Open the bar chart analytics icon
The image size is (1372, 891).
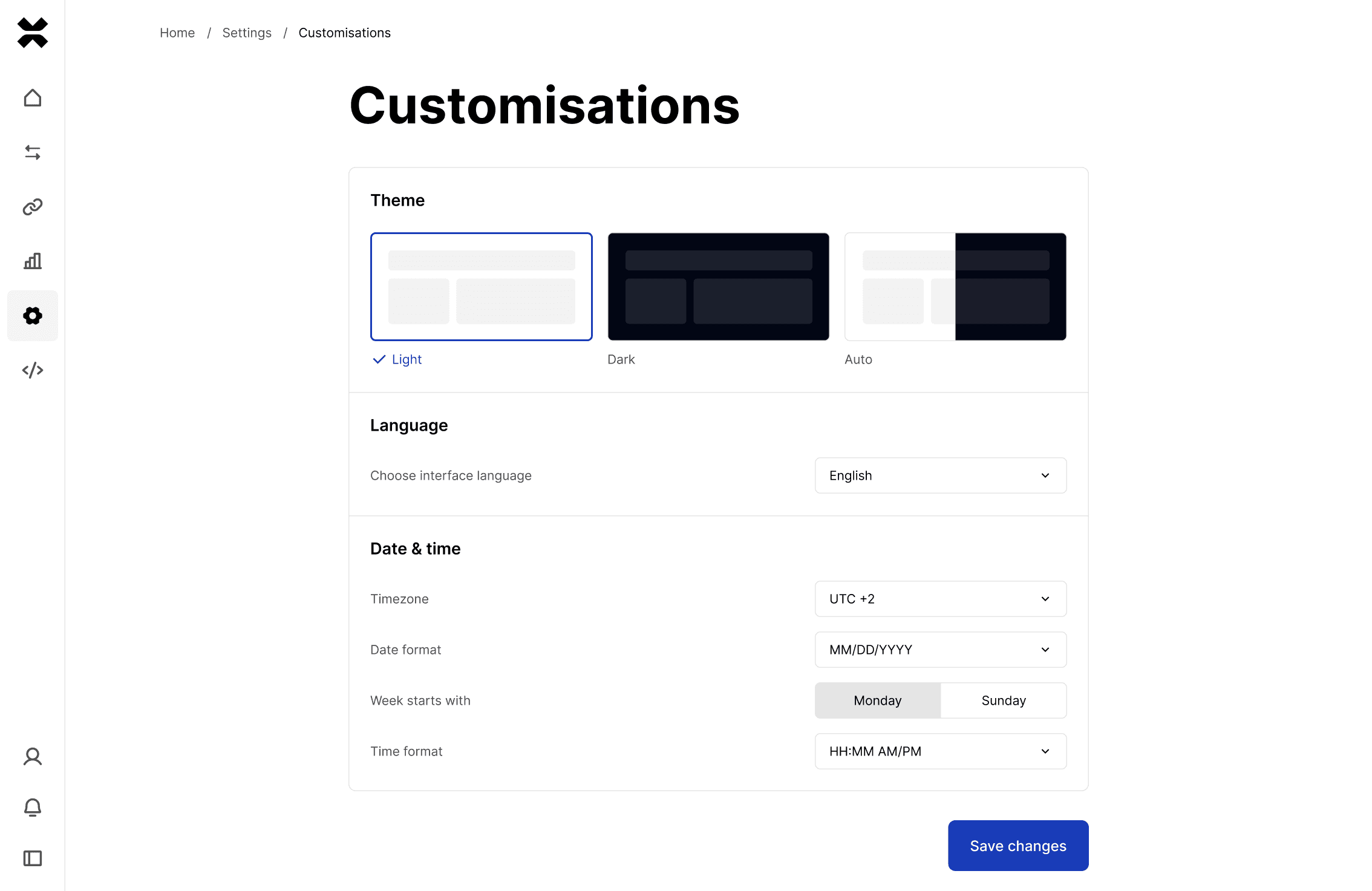[33, 261]
